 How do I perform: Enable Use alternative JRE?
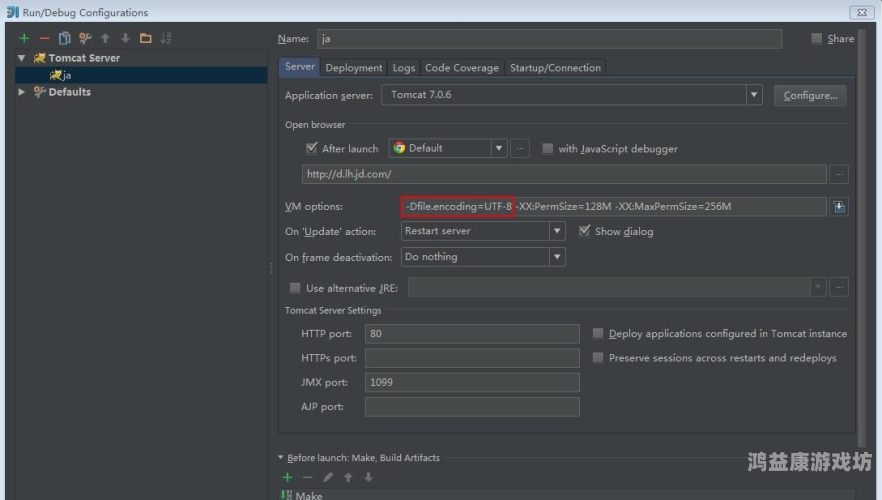[x=295, y=288]
